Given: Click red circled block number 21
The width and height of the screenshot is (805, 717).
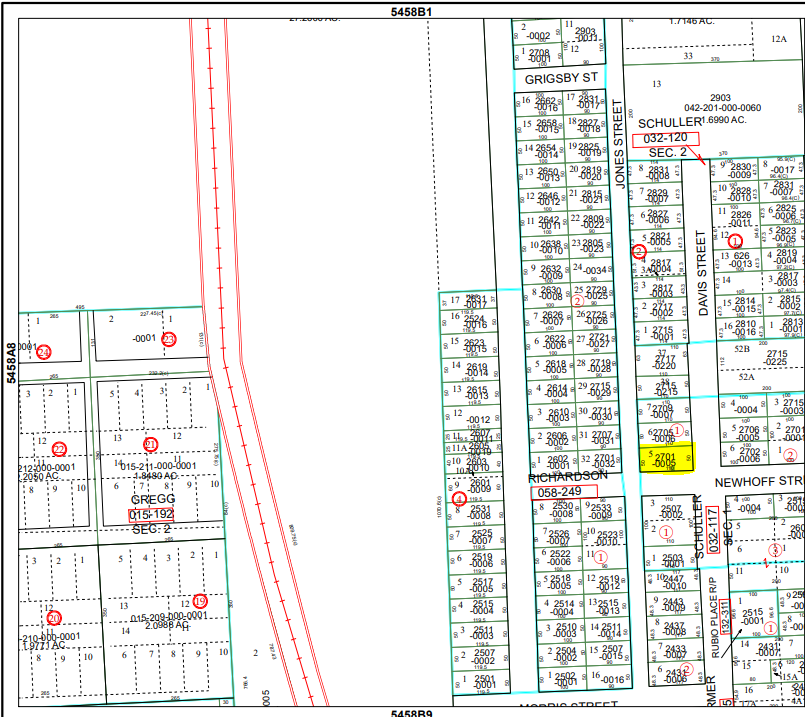Looking at the screenshot, I should 151,443.
